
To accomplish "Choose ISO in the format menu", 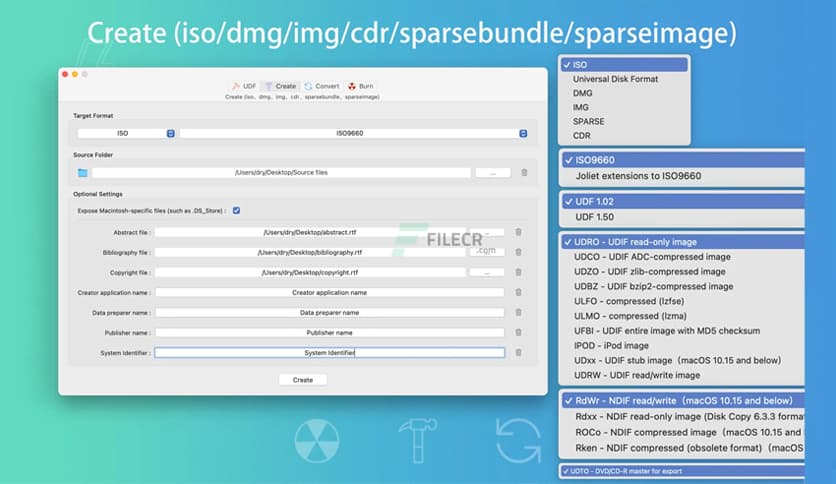I will coord(624,64).
